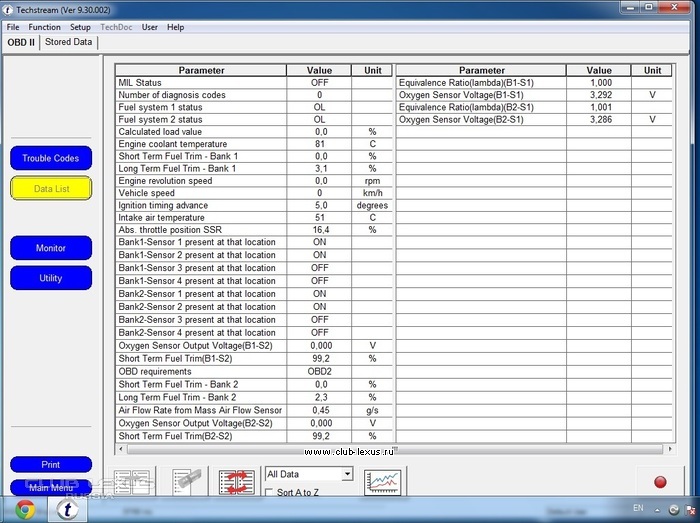Select the OBD II tab
Image resolution: width=700 pixels, height=523 pixels.
[21, 42]
